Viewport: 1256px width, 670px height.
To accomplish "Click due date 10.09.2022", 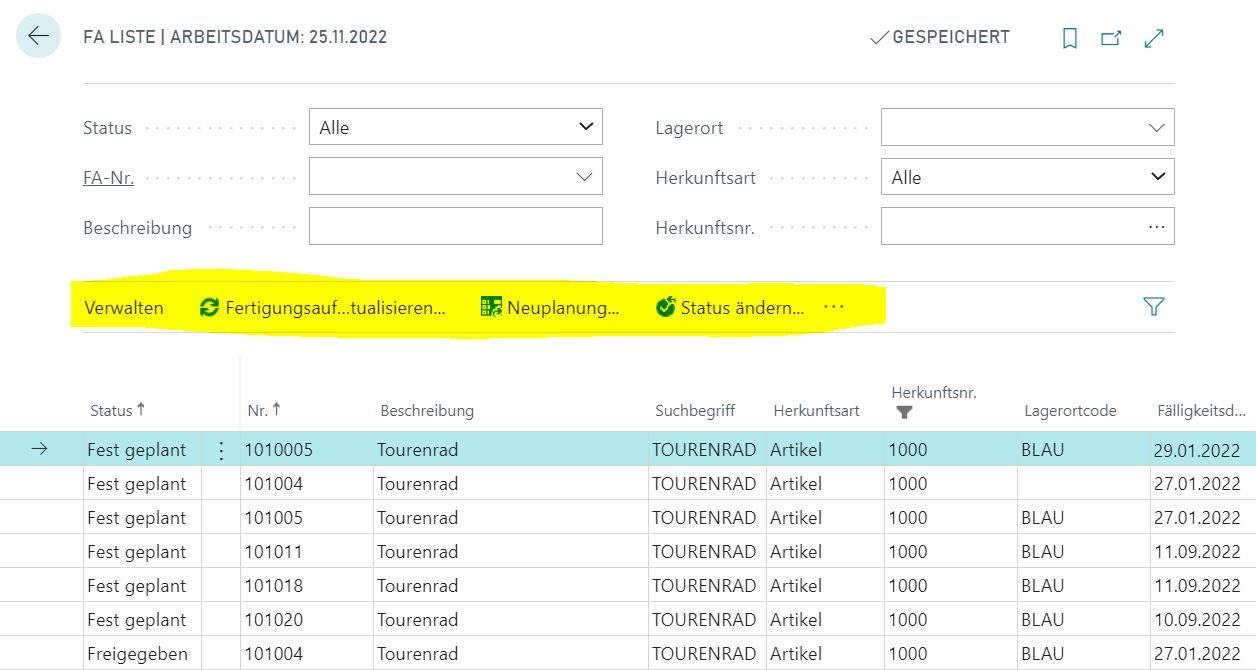I will click(1196, 620).
